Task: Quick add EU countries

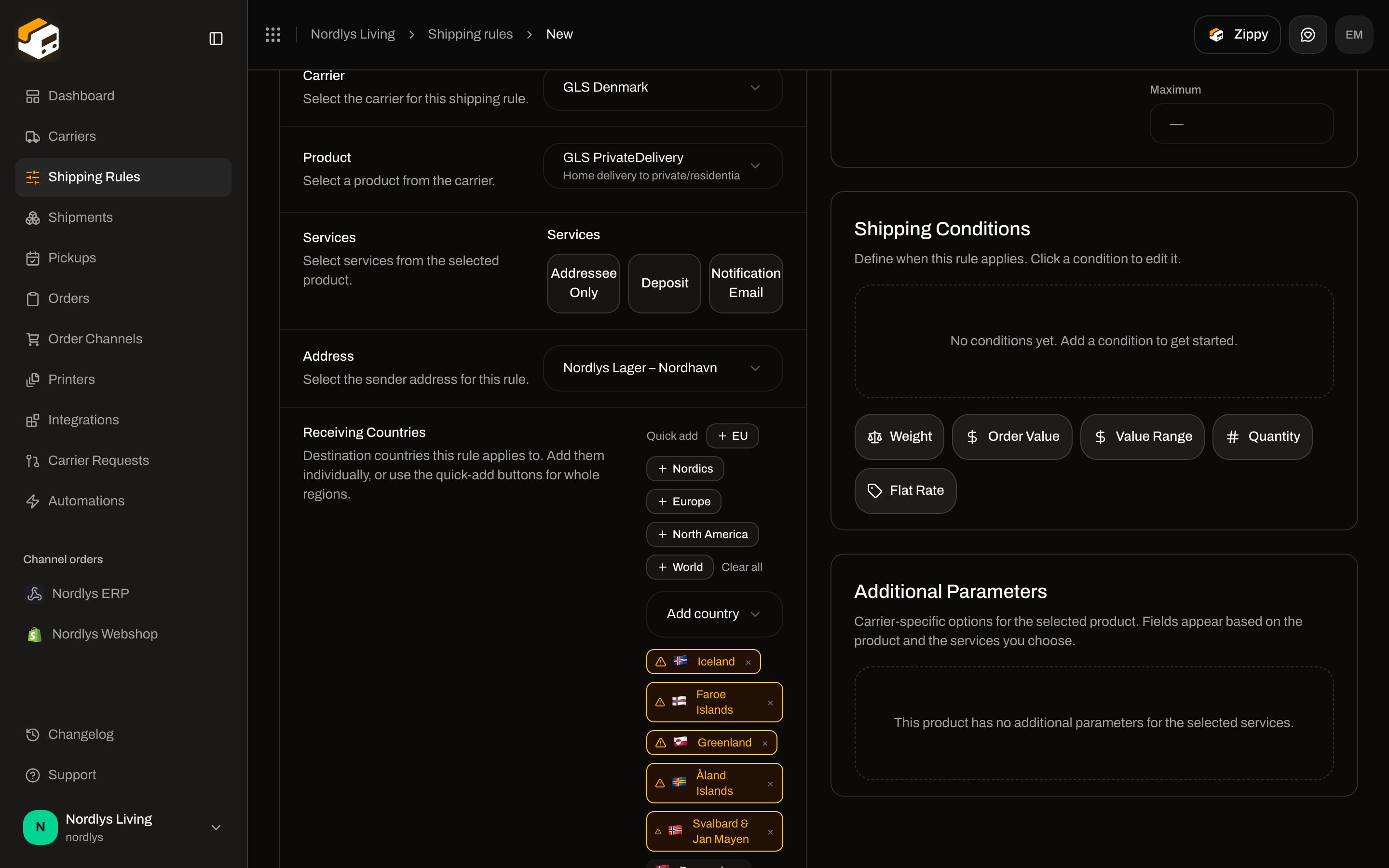Action: point(733,436)
